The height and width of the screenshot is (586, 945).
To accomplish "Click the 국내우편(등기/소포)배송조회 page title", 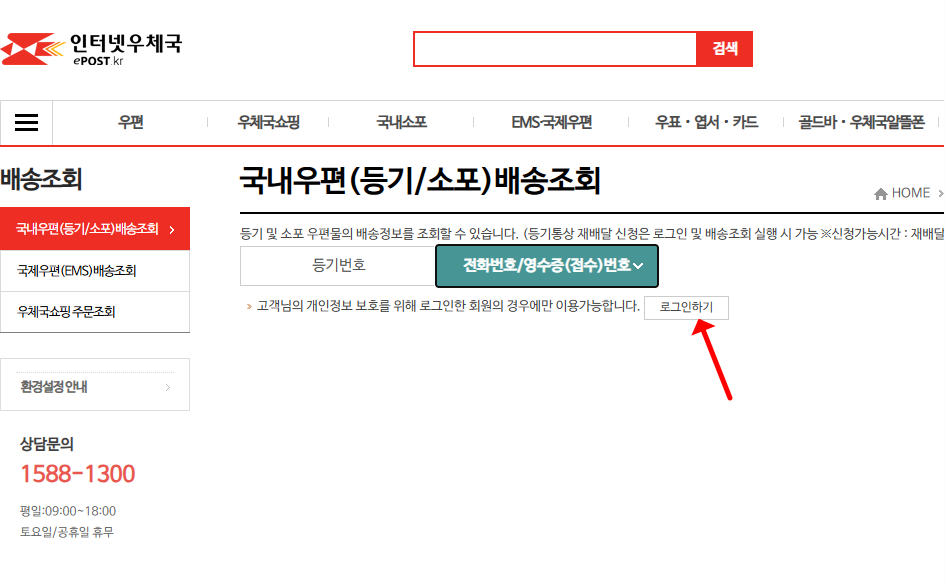I will point(420,180).
